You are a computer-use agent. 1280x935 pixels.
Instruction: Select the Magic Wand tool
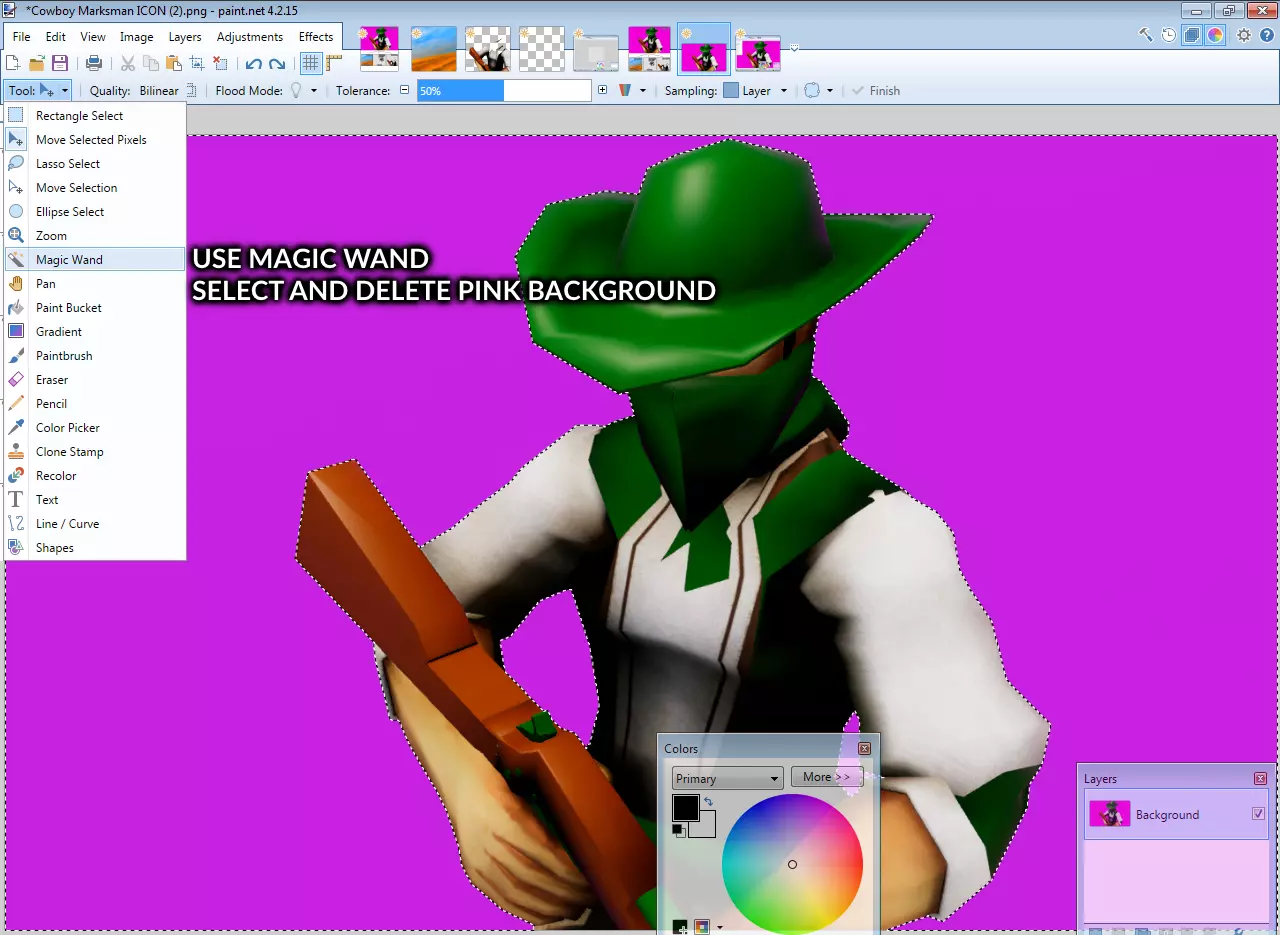click(x=95, y=260)
